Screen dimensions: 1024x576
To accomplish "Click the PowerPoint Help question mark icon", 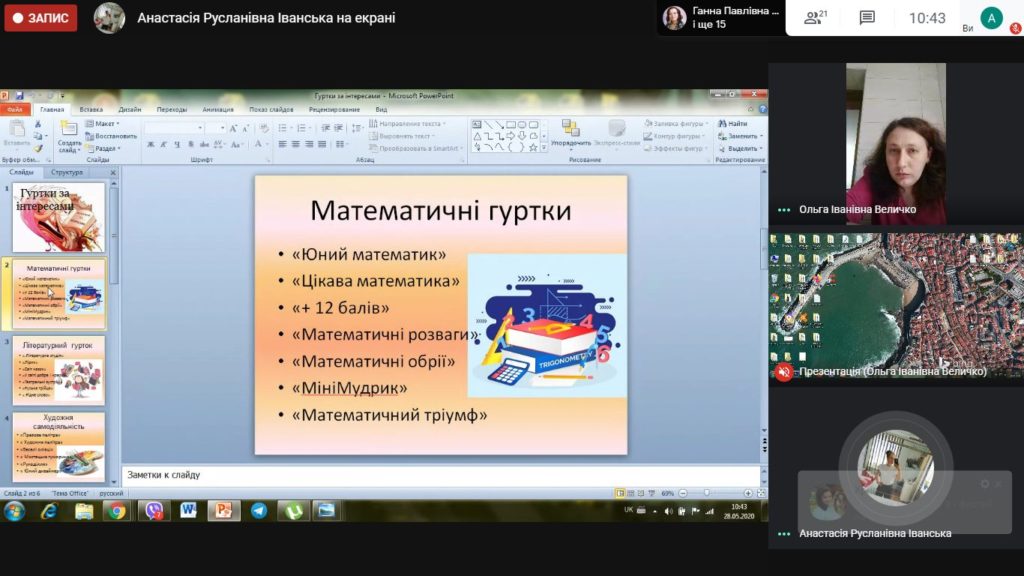I will click(762, 109).
